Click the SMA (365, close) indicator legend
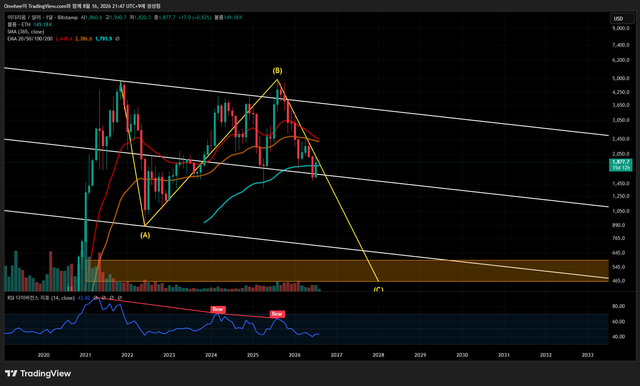 pyautogui.click(x=25, y=31)
